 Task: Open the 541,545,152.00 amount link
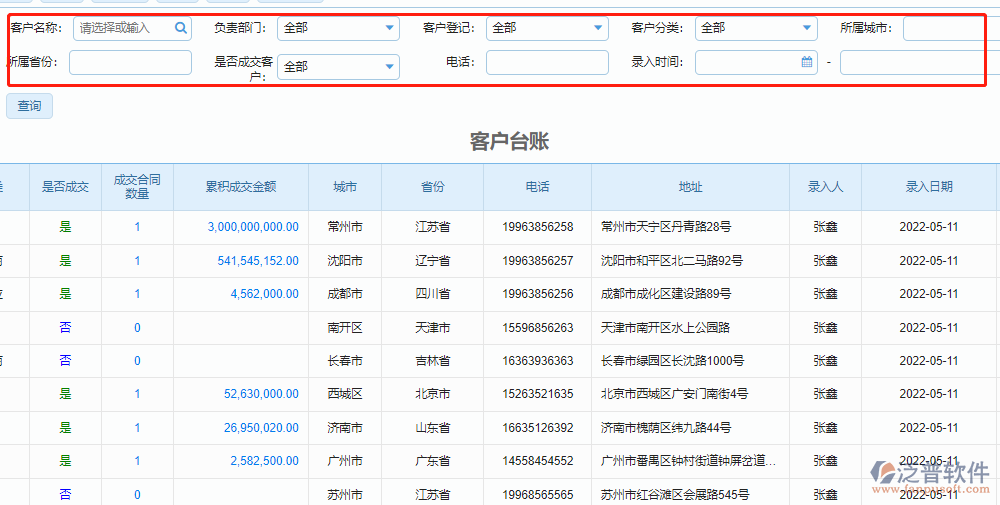257,261
